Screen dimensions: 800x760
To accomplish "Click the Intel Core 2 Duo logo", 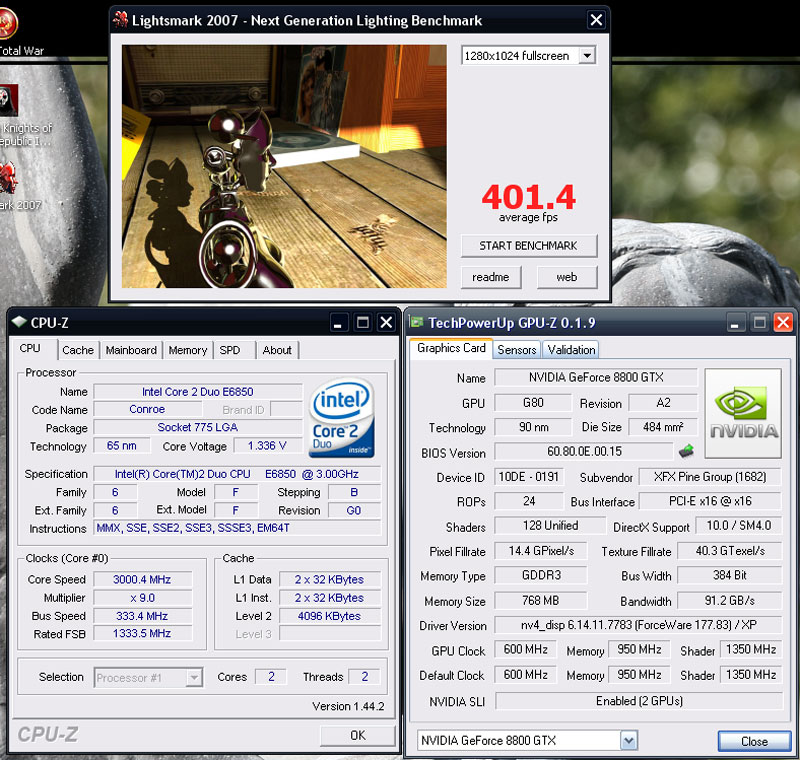I will pos(342,418).
